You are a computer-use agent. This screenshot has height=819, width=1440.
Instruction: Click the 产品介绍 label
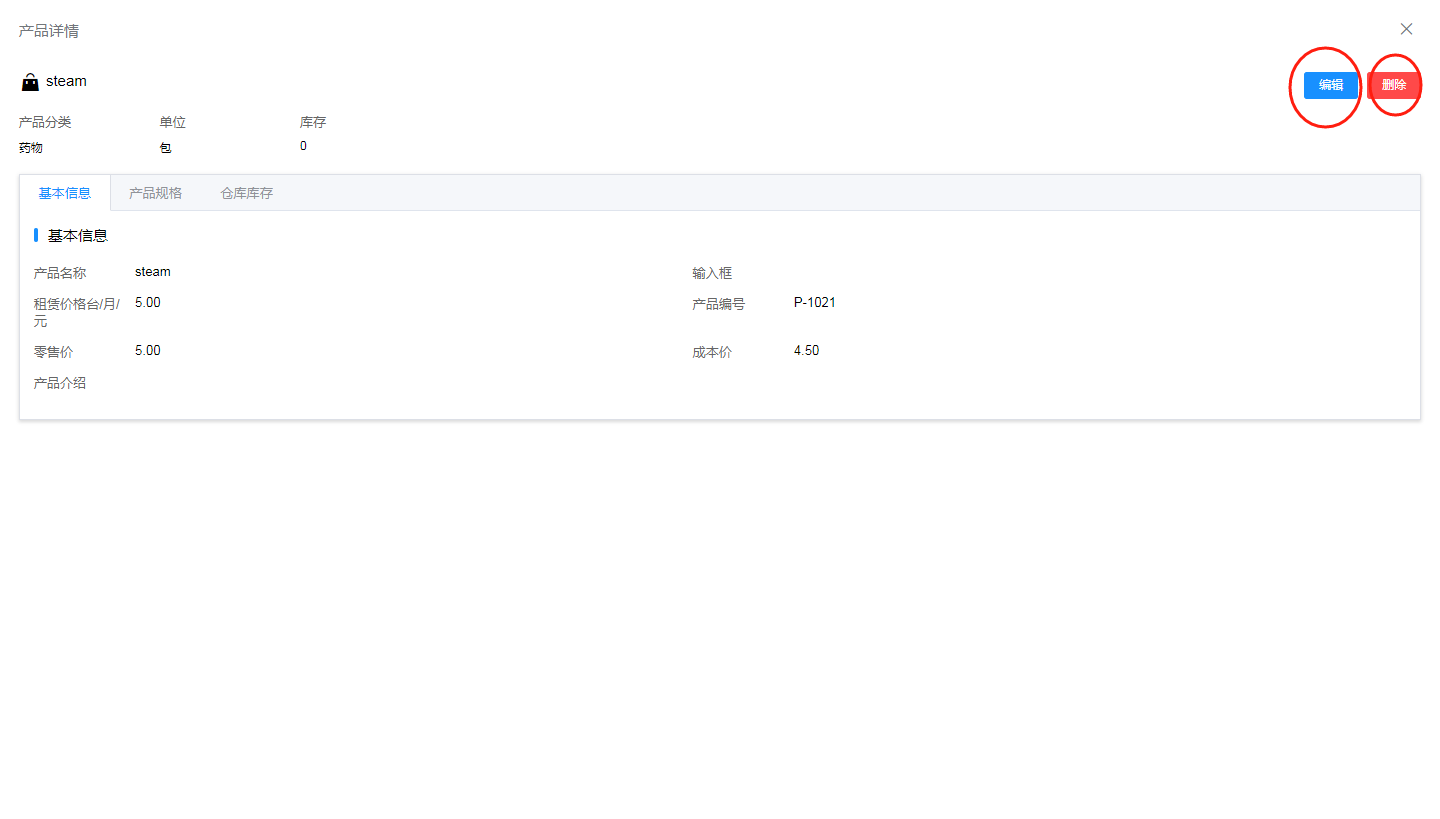[60, 383]
